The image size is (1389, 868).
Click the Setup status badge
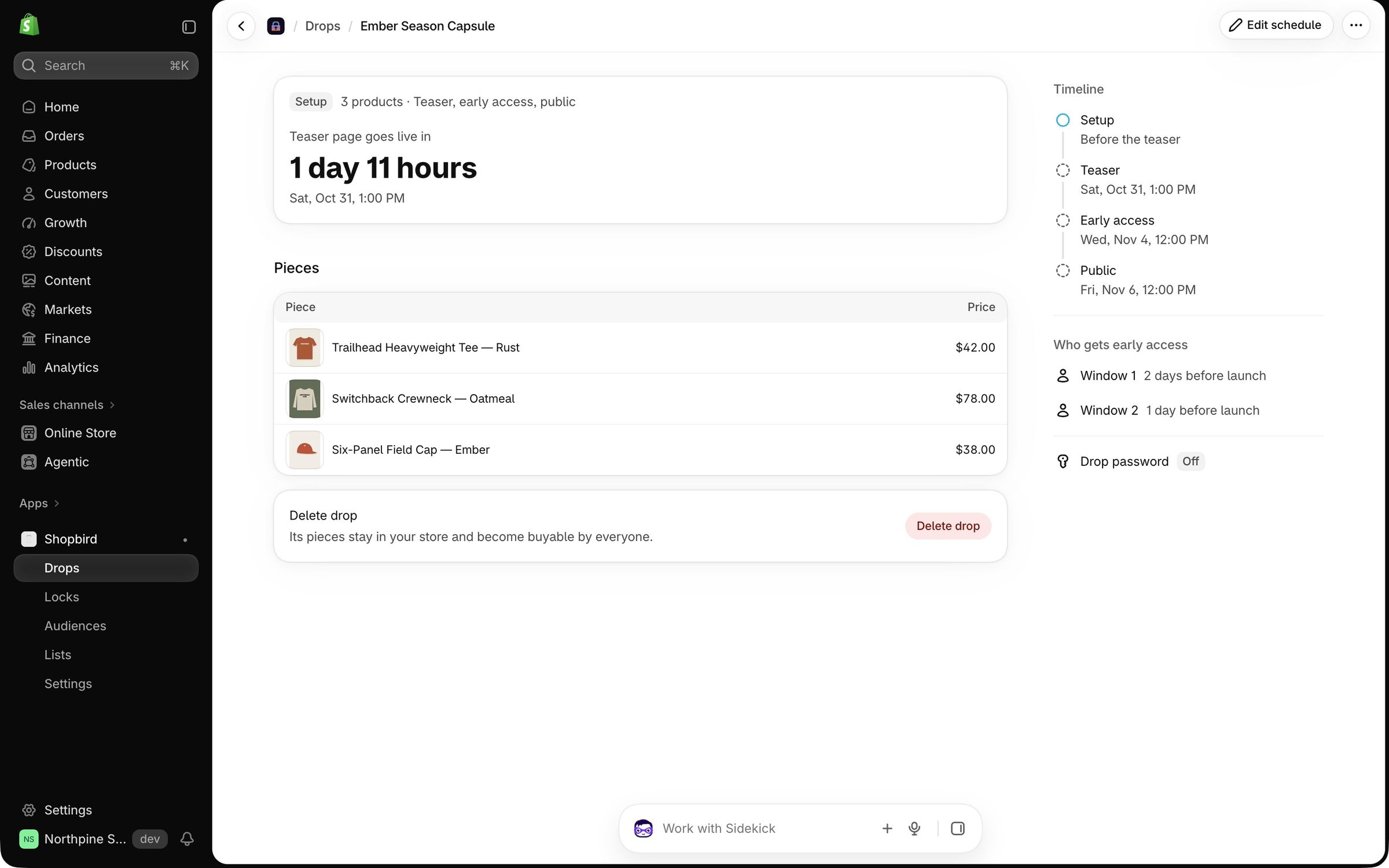(x=311, y=102)
